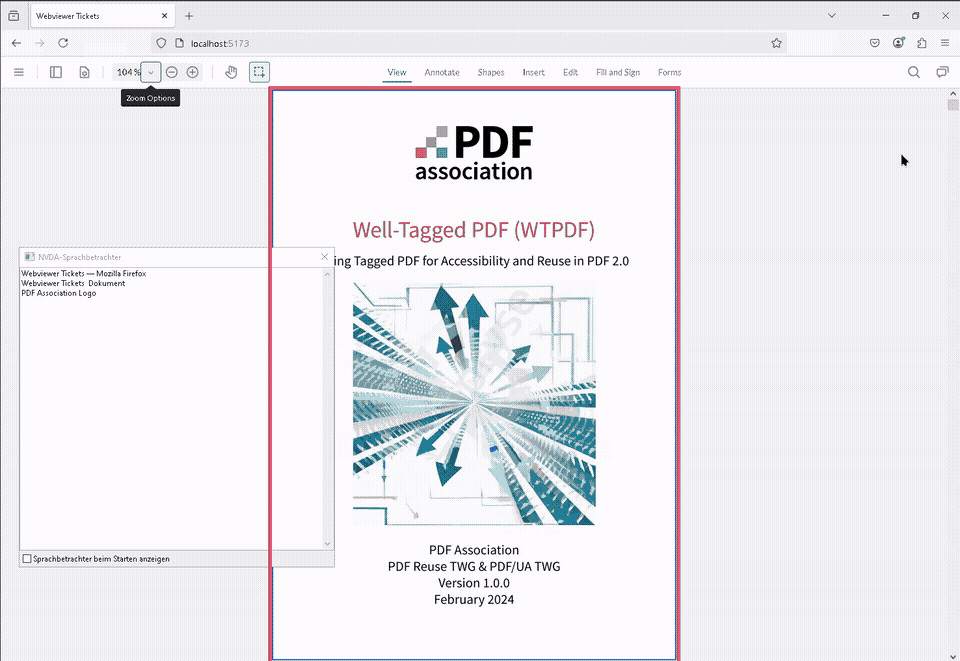This screenshot has width=960, height=661.
Task: Click the browser reload button
Action: (x=63, y=43)
